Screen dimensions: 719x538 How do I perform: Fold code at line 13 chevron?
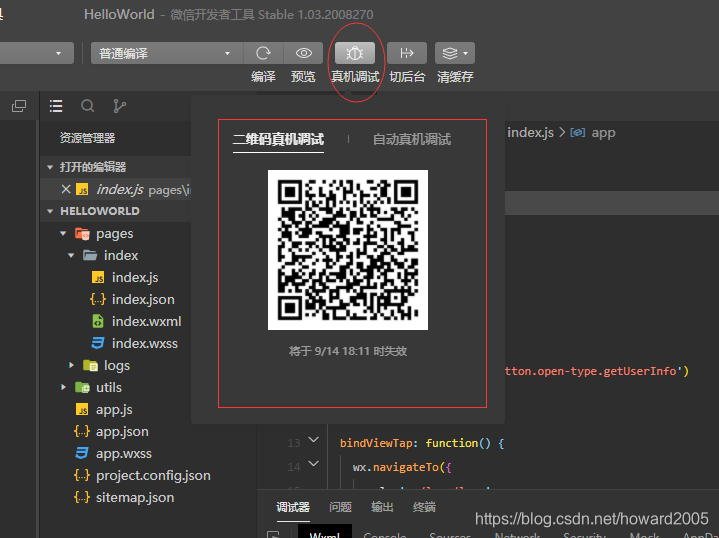coord(314,440)
